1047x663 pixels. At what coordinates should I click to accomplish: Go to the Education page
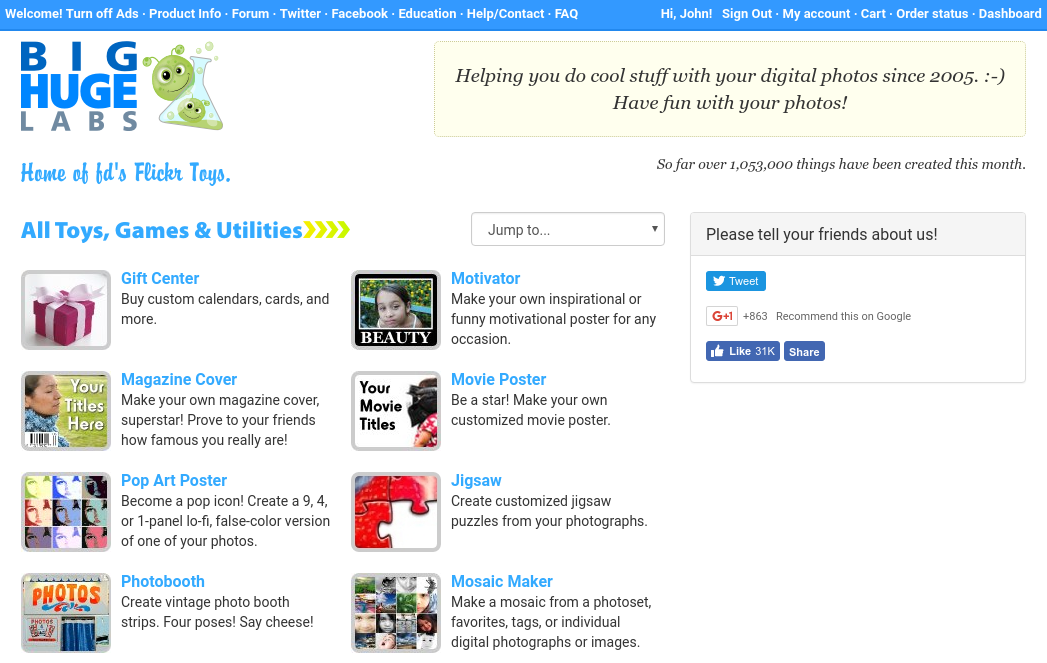(427, 14)
